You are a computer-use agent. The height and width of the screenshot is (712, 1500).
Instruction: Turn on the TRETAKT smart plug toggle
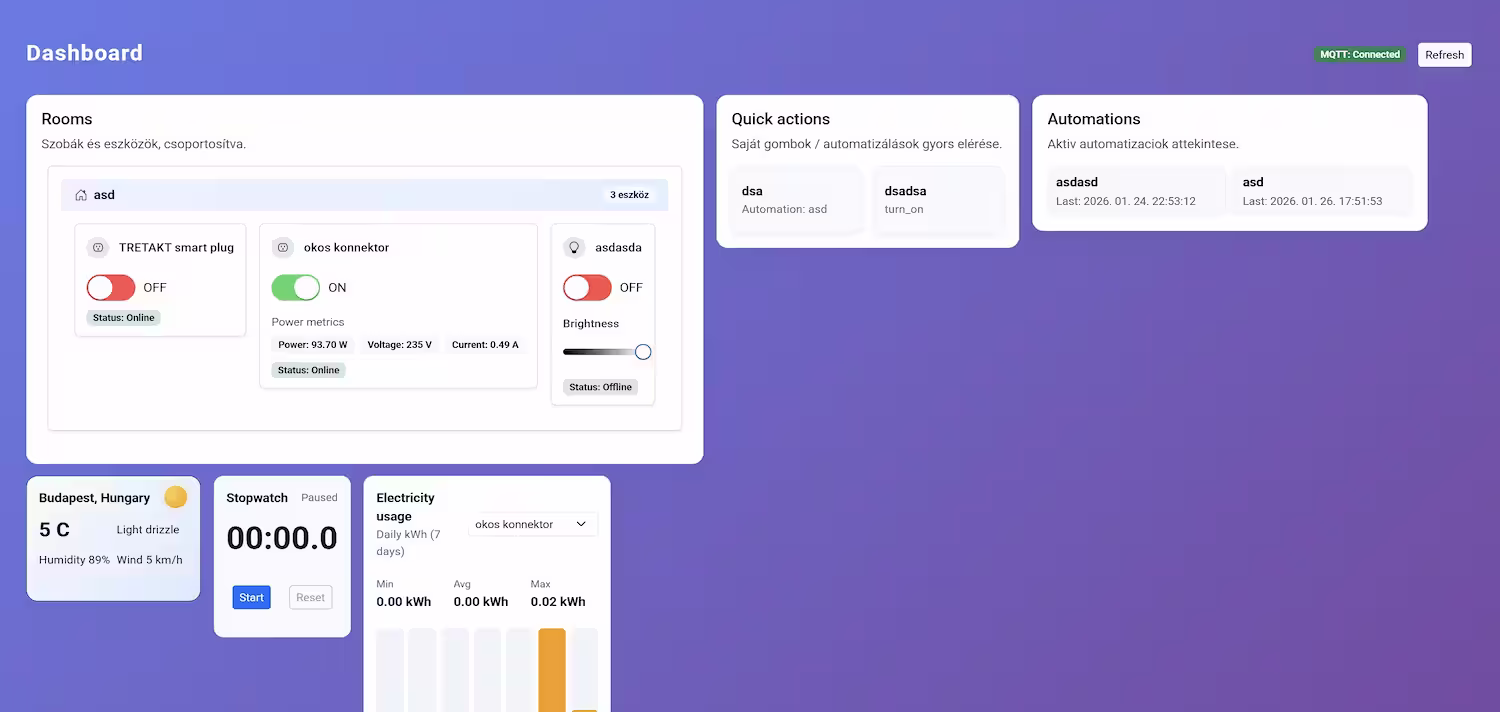tap(110, 287)
